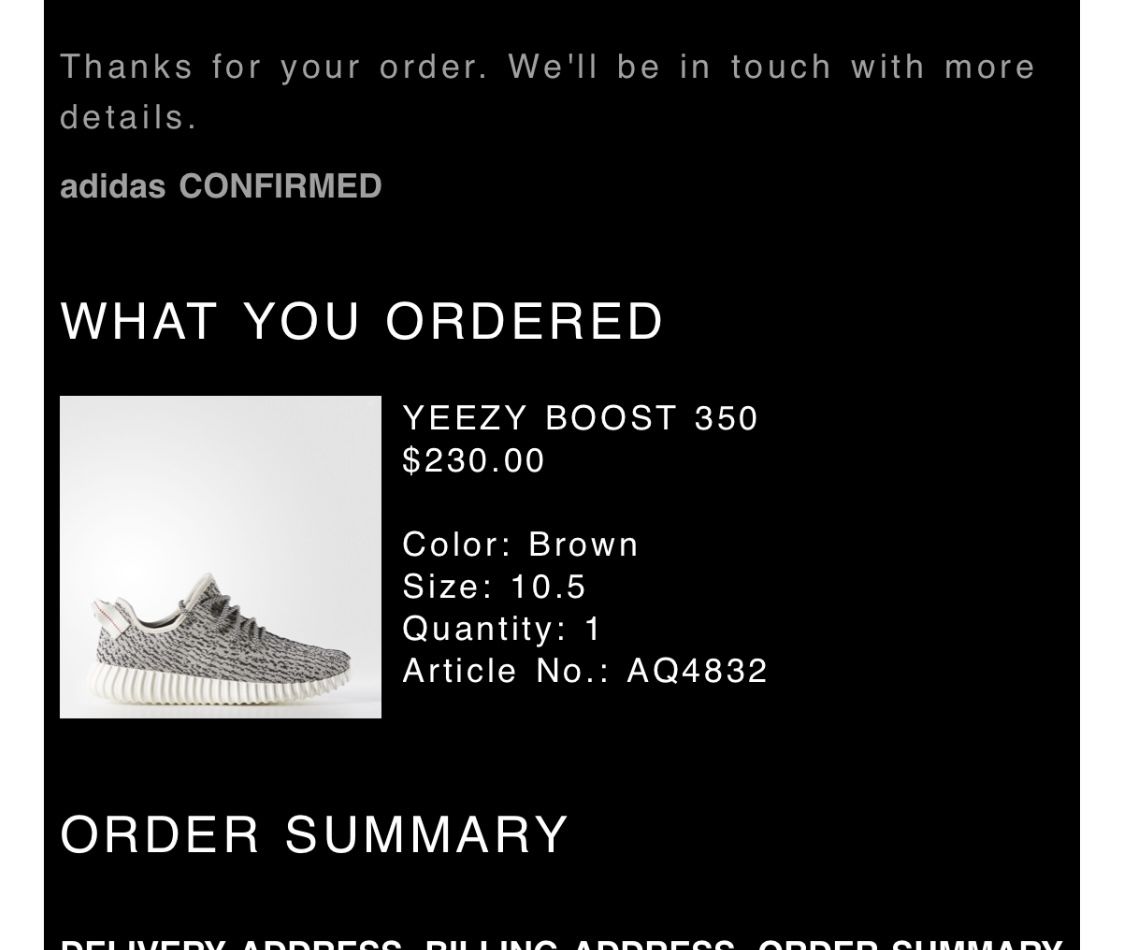The width and height of the screenshot is (1124, 950).
Task: Click the ORDER SUMMARY section heading
Action: tap(315, 835)
